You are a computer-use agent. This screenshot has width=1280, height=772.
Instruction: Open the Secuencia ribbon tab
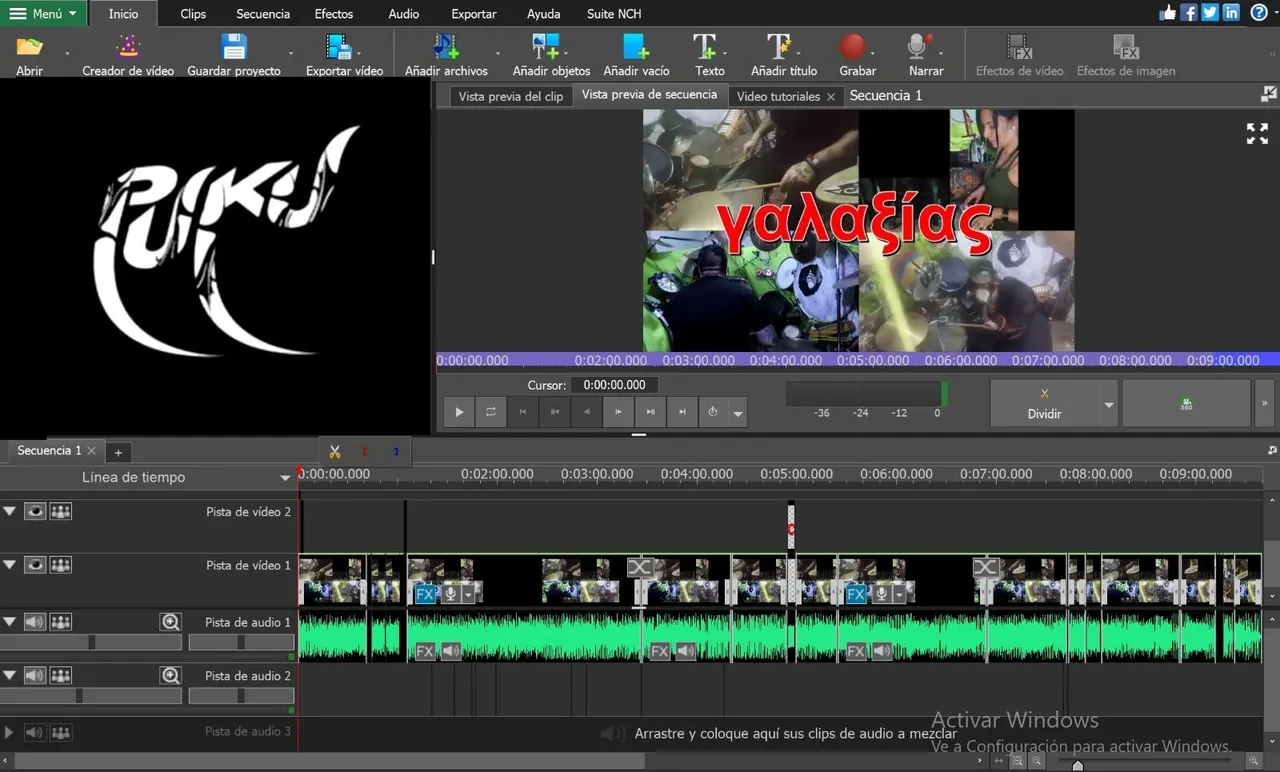263,14
